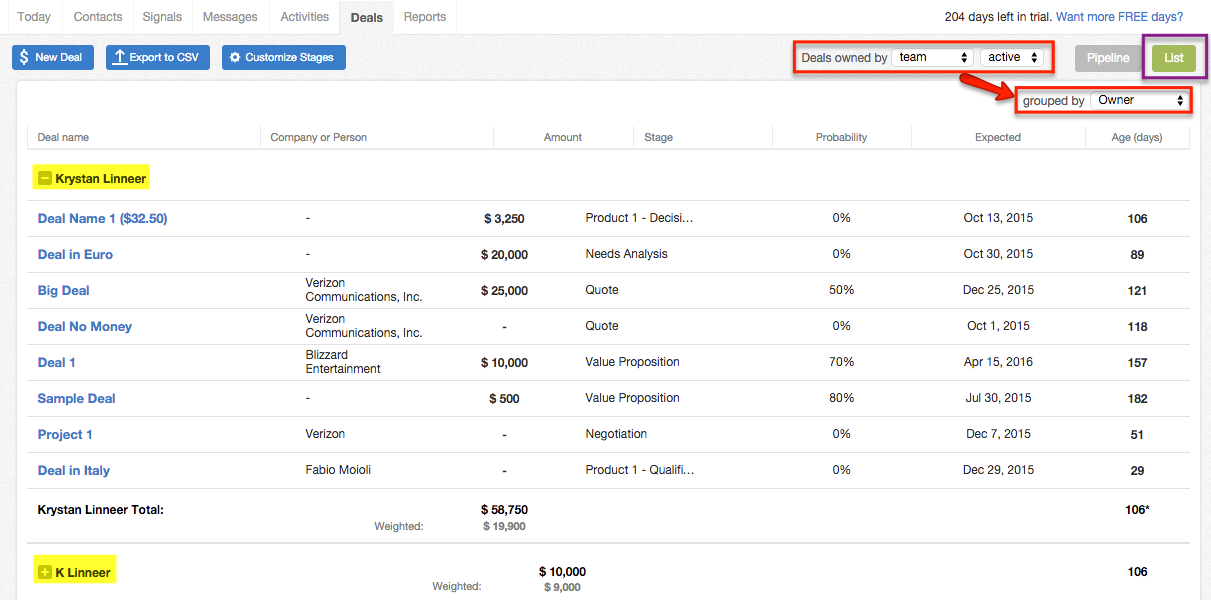Open the Big Deal link
The height and width of the screenshot is (600, 1211).
[x=64, y=291]
